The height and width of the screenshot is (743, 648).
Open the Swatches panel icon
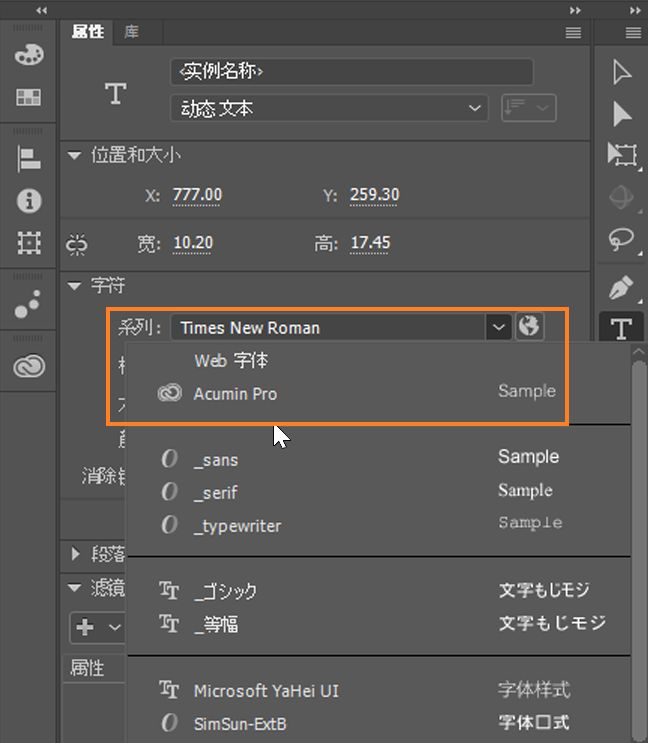pyautogui.click(x=28, y=97)
